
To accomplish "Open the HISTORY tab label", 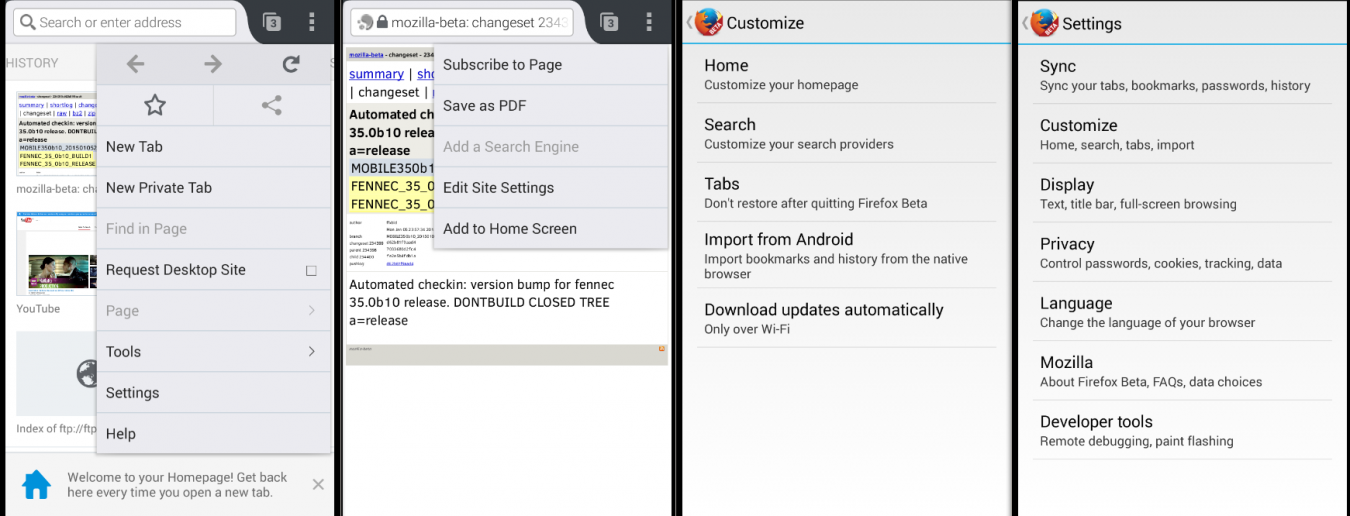I will [x=32, y=63].
